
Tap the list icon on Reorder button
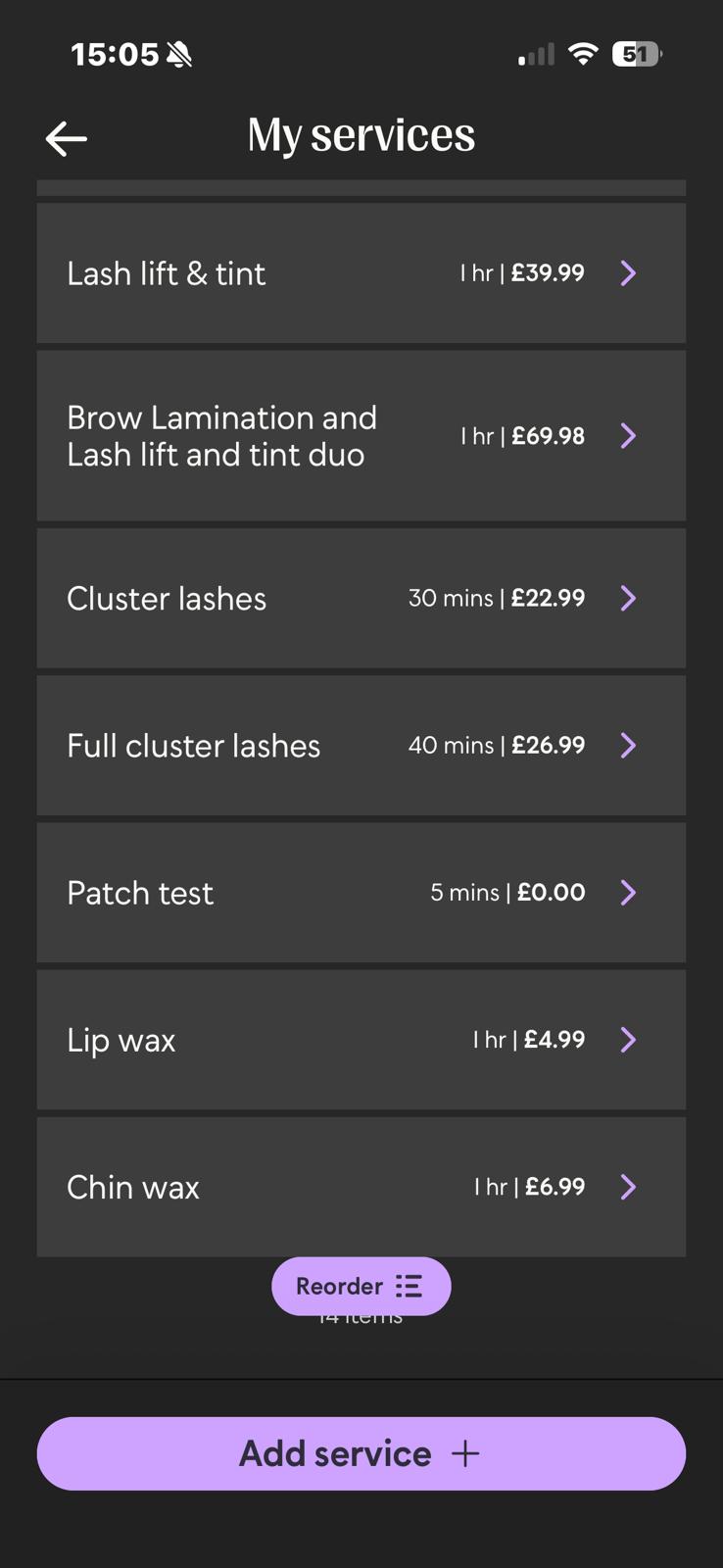(x=409, y=1286)
